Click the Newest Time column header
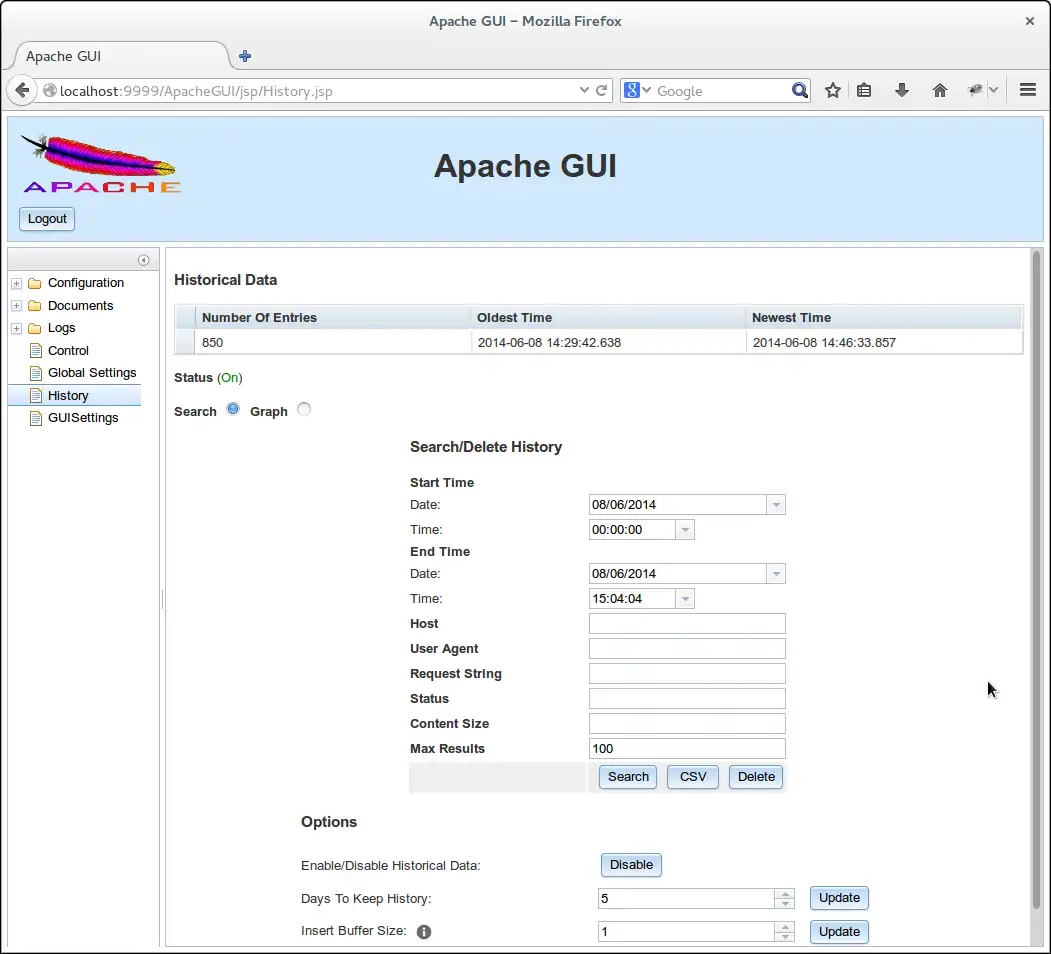 click(884, 318)
